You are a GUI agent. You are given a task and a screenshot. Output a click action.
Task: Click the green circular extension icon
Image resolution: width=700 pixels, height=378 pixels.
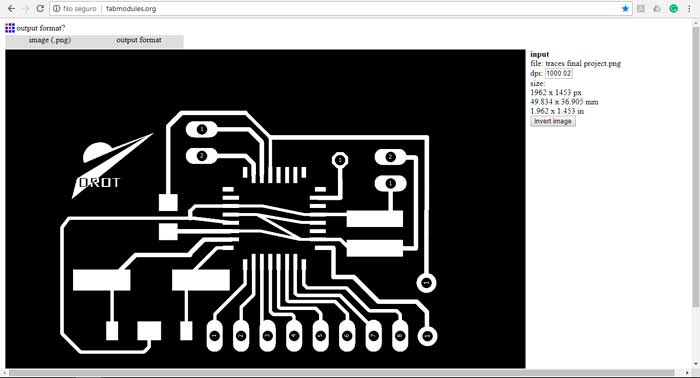673,8
